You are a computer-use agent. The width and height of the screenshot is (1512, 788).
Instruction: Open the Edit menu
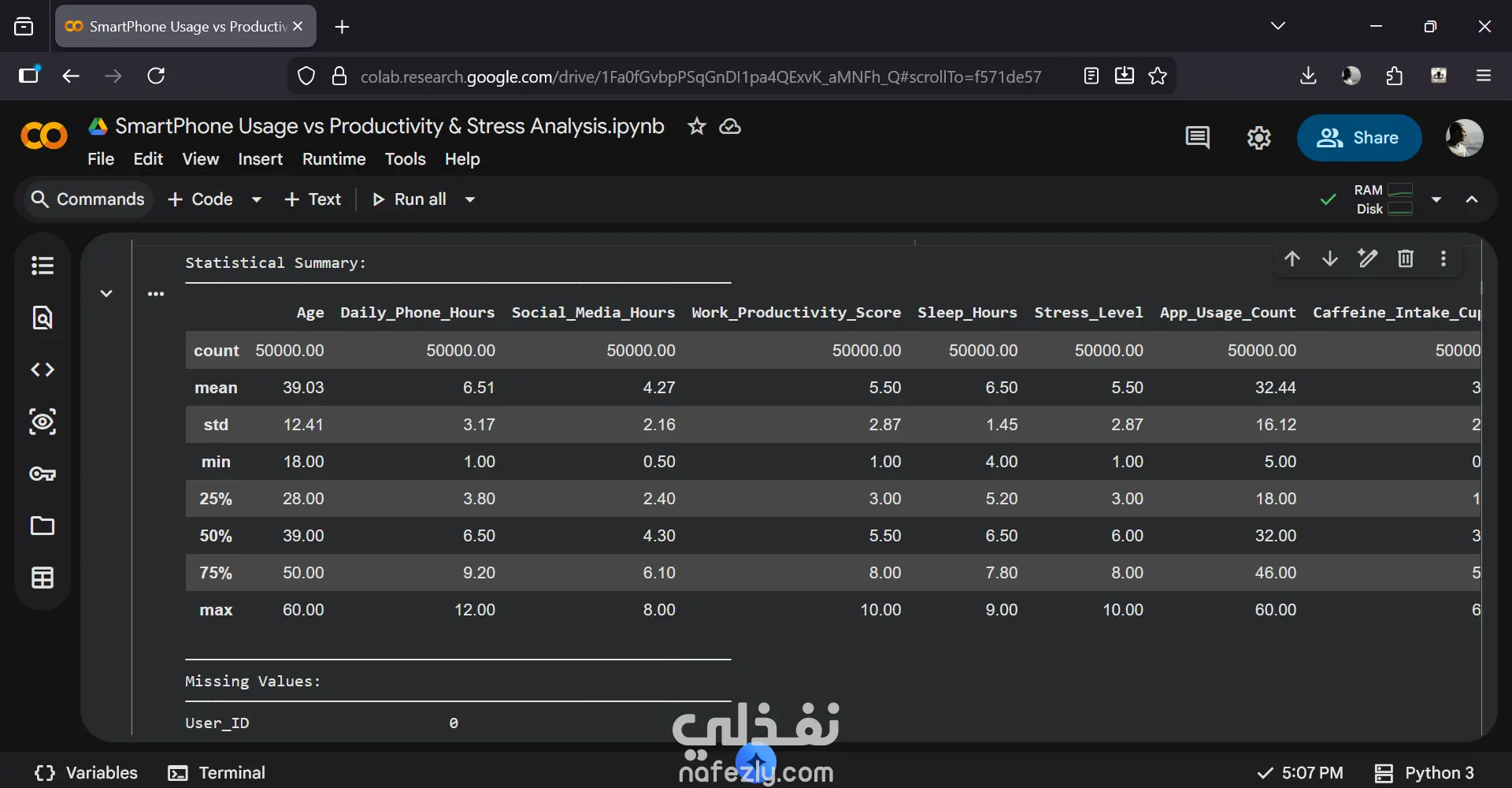pos(148,159)
